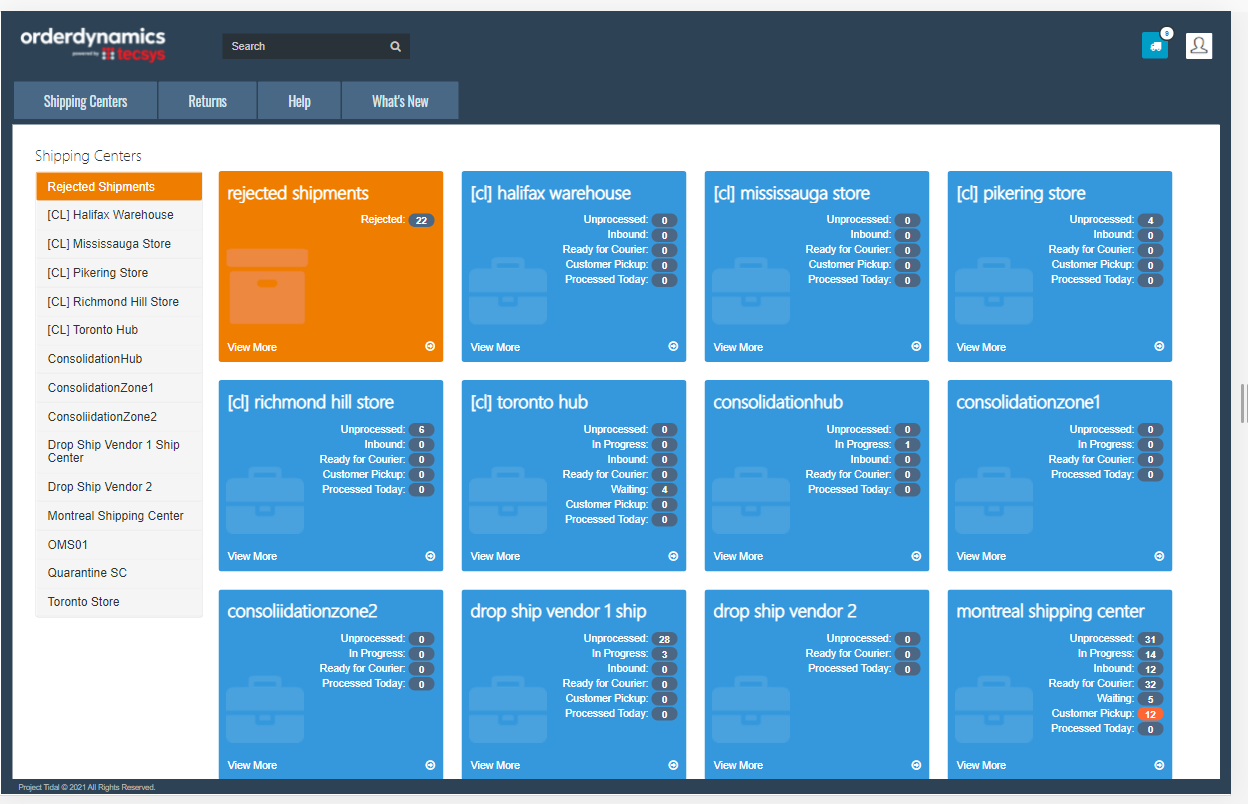Click toronto hub Waiting badge 4

(664, 490)
